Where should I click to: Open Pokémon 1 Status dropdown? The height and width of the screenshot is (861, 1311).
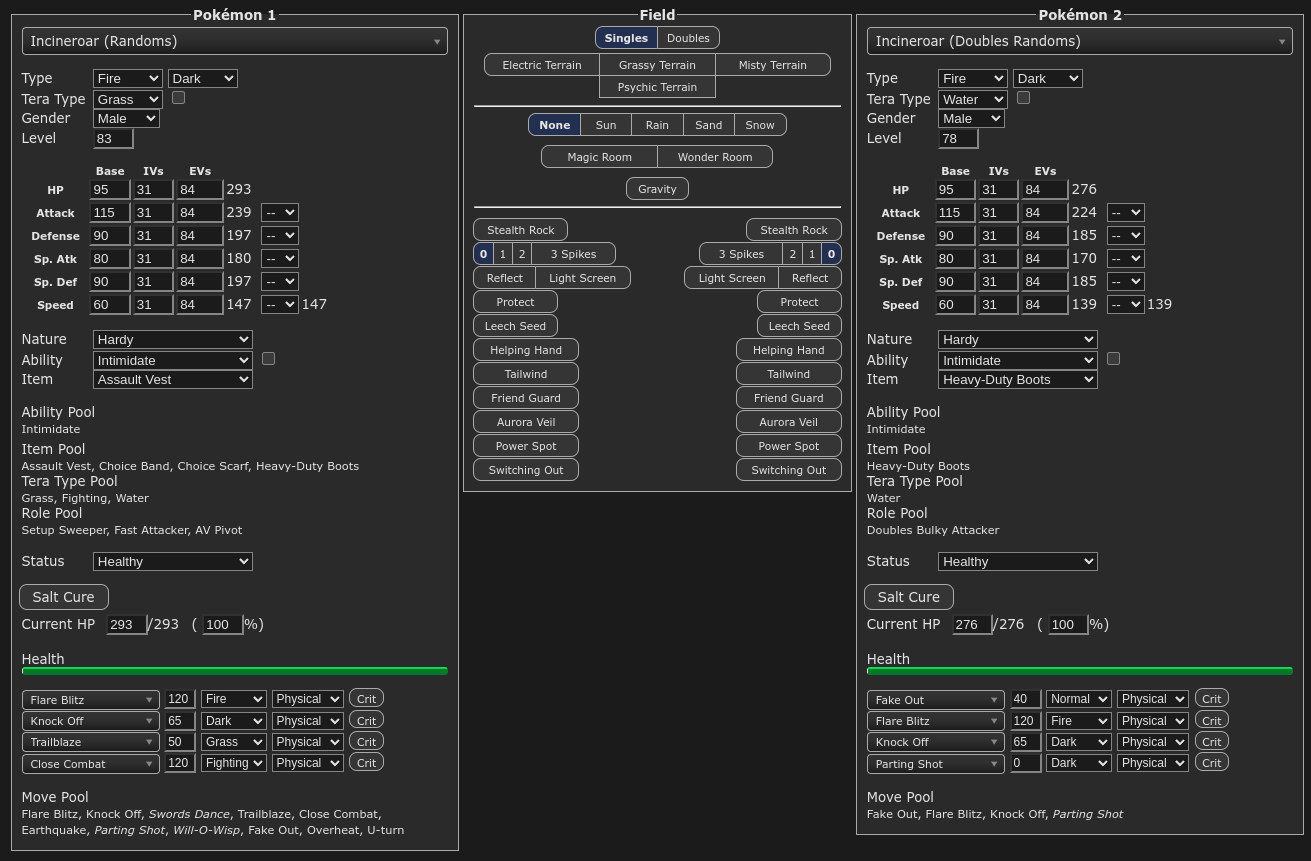[173, 561]
